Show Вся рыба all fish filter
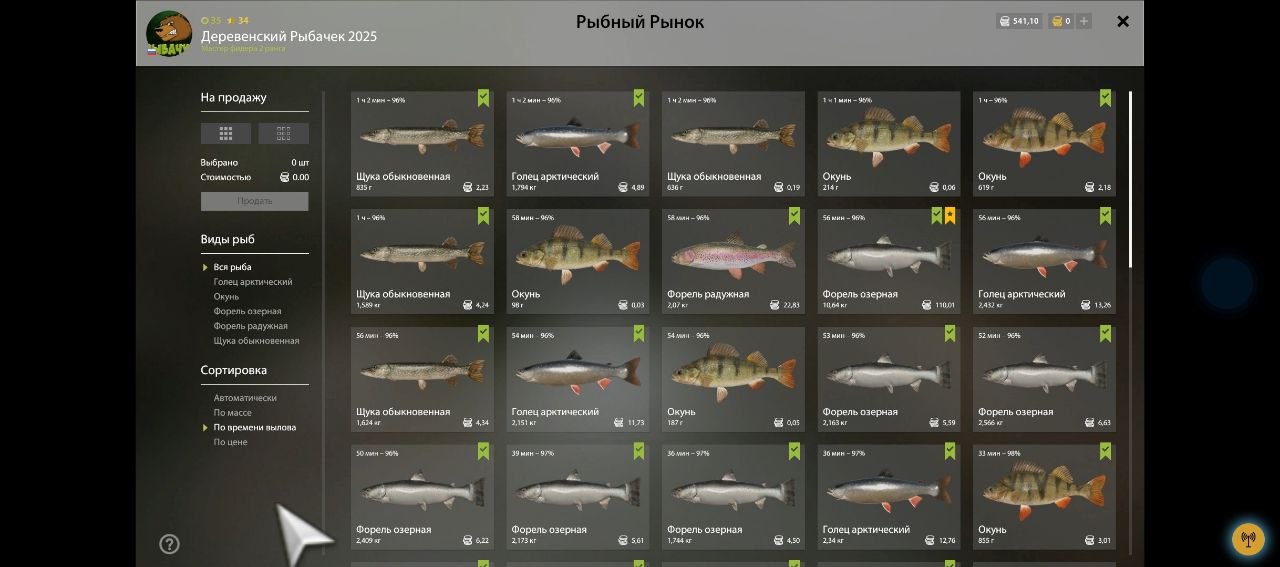The width and height of the screenshot is (1280, 567). point(232,267)
